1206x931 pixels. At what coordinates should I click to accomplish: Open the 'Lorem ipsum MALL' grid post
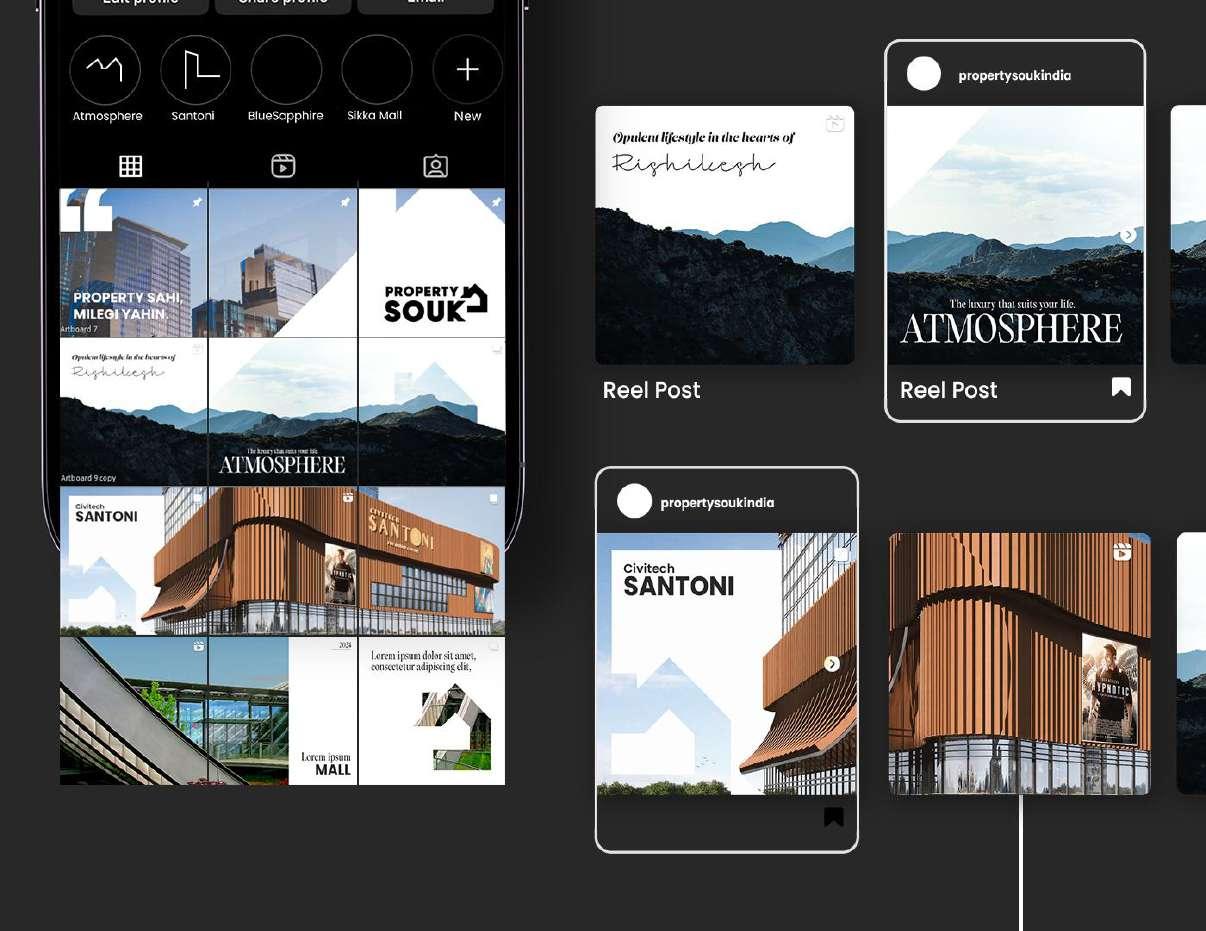pos(283,711)
